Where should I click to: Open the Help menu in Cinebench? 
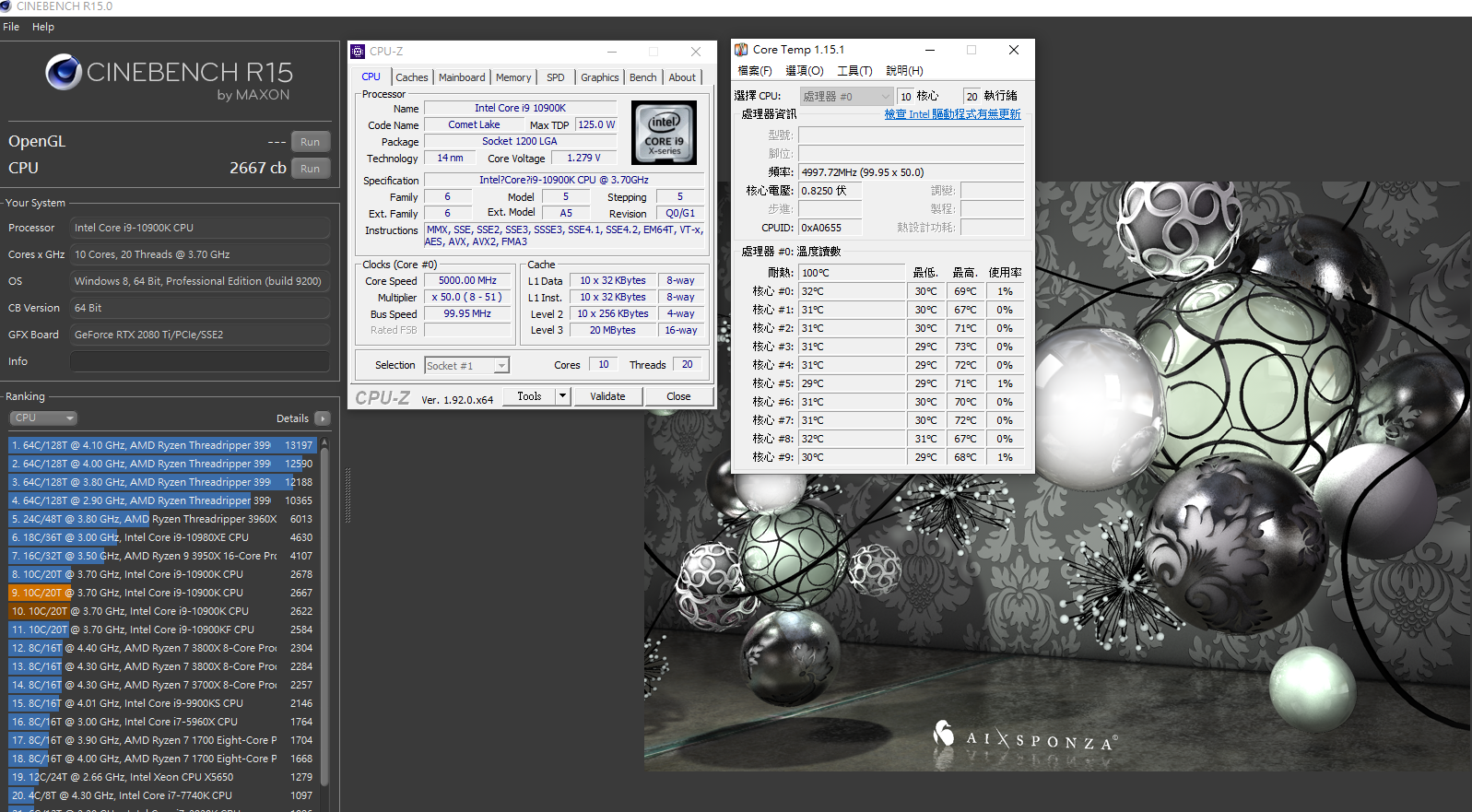coord(43,27)
